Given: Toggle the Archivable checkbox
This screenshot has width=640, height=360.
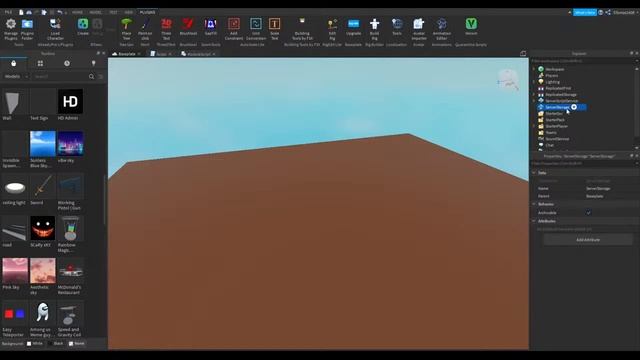Looking at the screenshot, I should pyautogui.click(x=588, y=213).
